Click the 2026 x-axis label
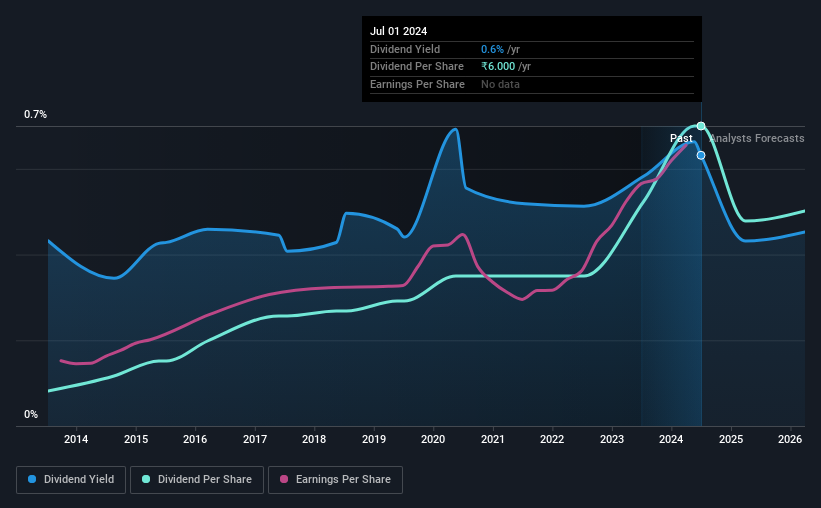 coord(790,439)
